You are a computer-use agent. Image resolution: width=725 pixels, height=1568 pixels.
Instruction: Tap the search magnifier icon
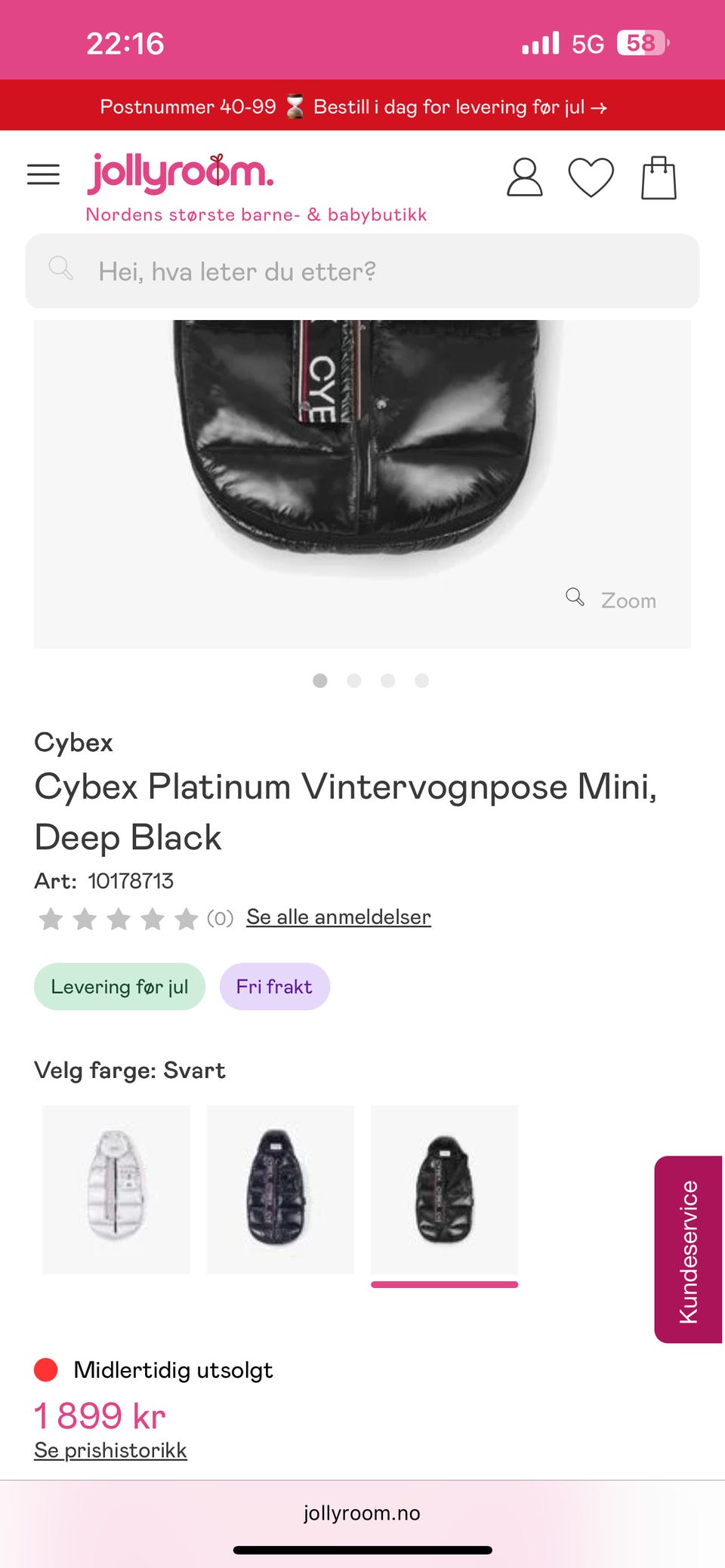click(60, 268)
